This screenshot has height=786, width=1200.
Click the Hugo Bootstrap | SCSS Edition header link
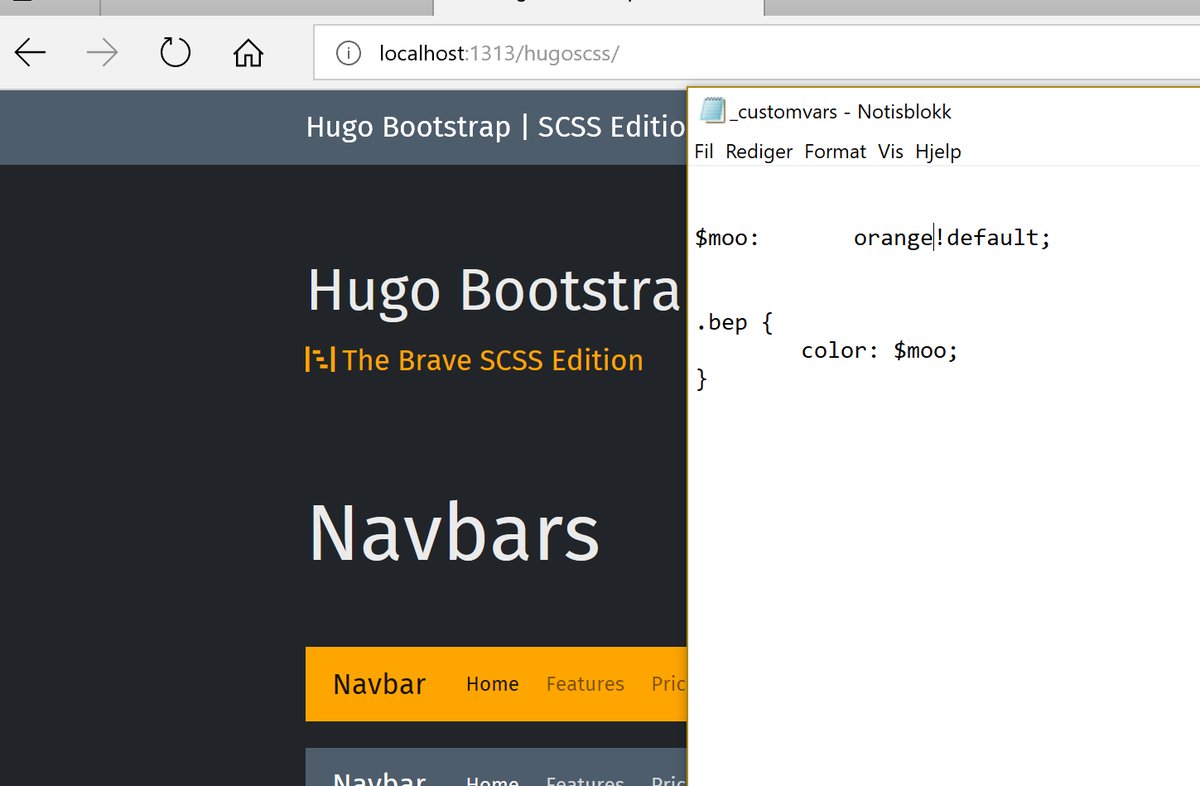496,128
